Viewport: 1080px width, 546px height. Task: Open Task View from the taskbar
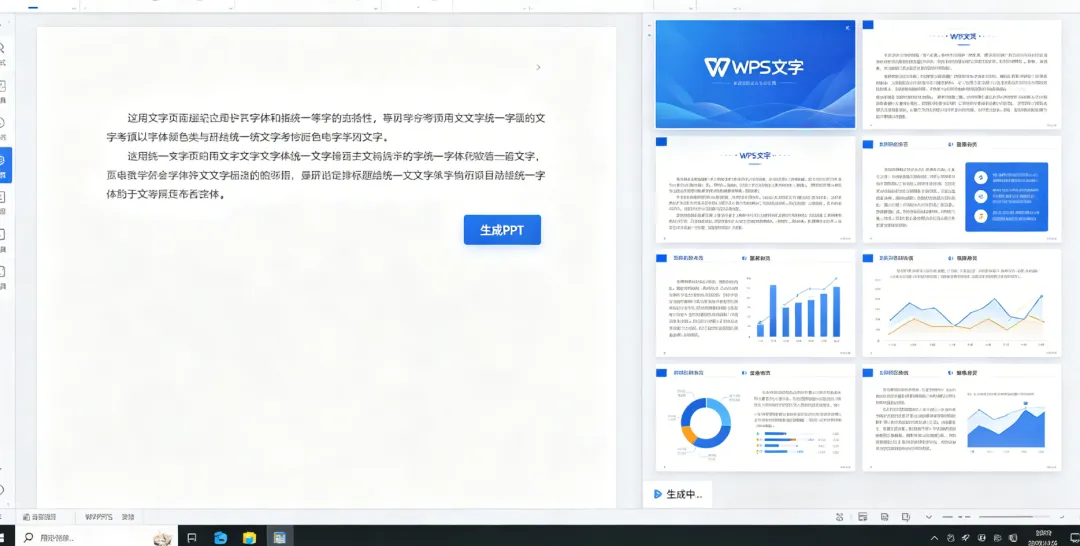tap(191, 538)
